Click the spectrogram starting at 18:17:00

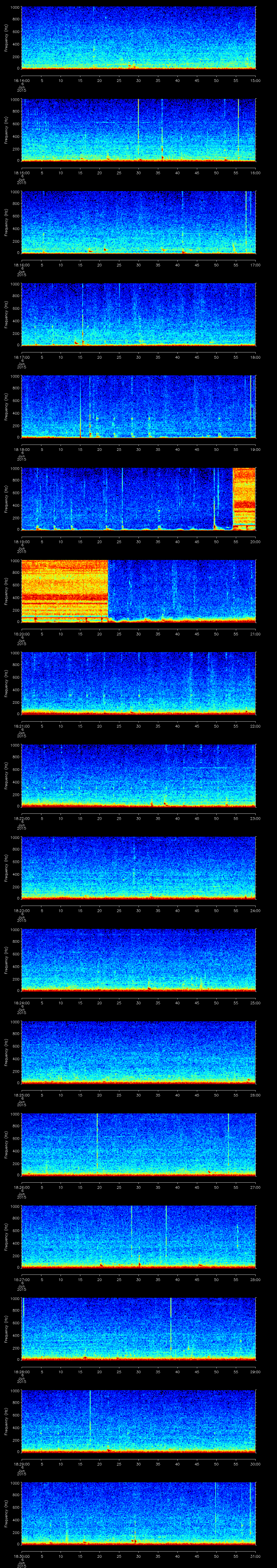tap(139, 314)
